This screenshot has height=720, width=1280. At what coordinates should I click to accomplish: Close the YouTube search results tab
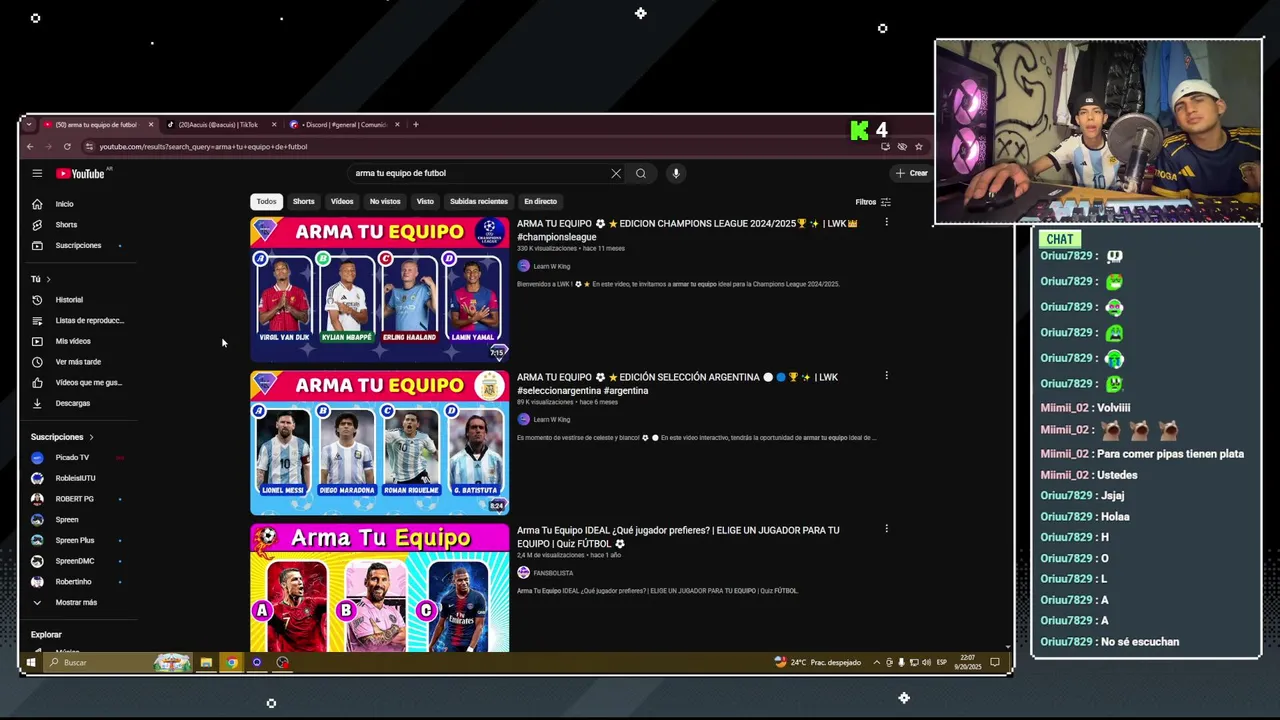pyautogui.click(x=151, y=125)
